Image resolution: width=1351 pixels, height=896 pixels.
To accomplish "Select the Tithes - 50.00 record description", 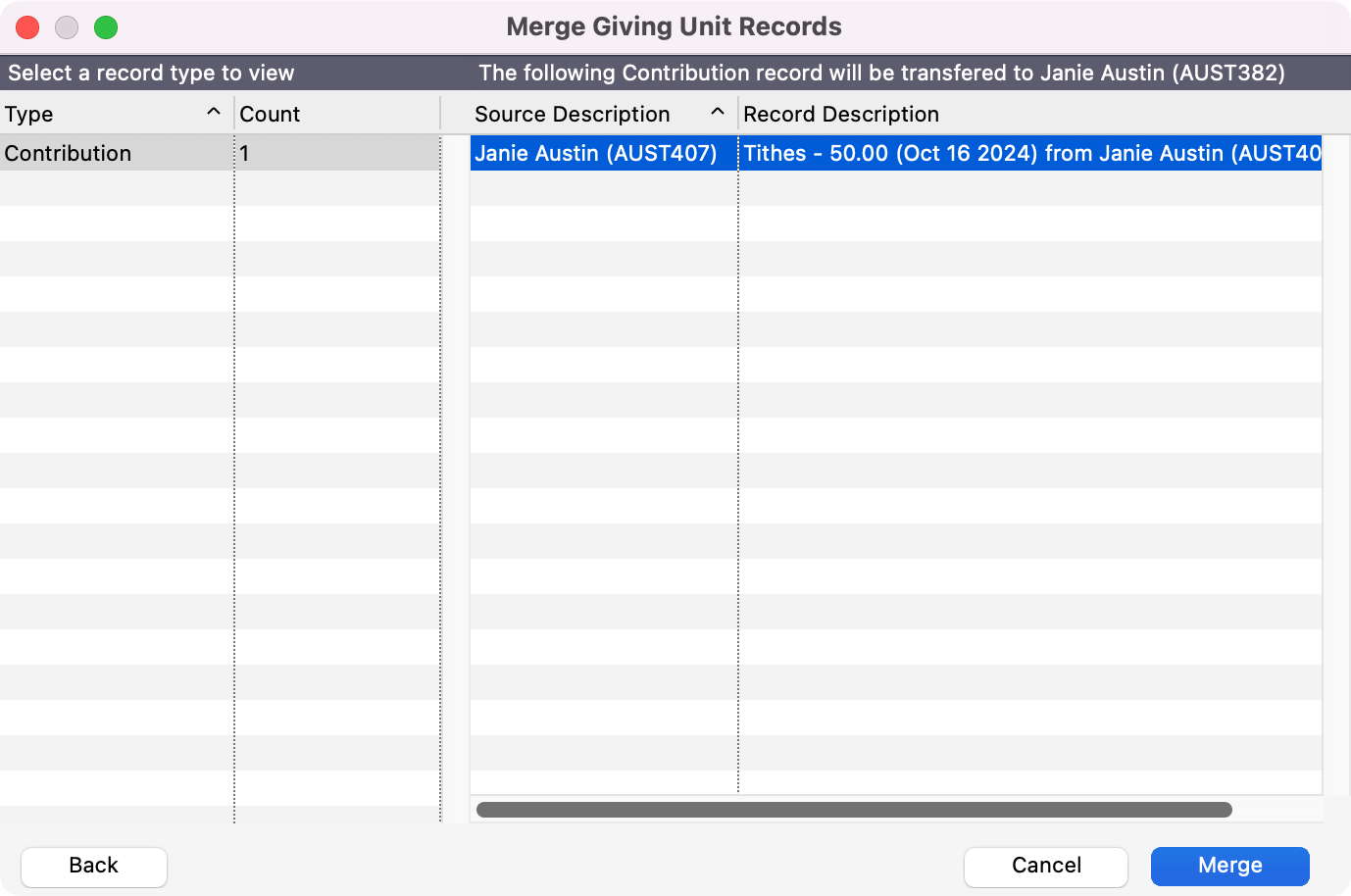I will [1029, 154].
